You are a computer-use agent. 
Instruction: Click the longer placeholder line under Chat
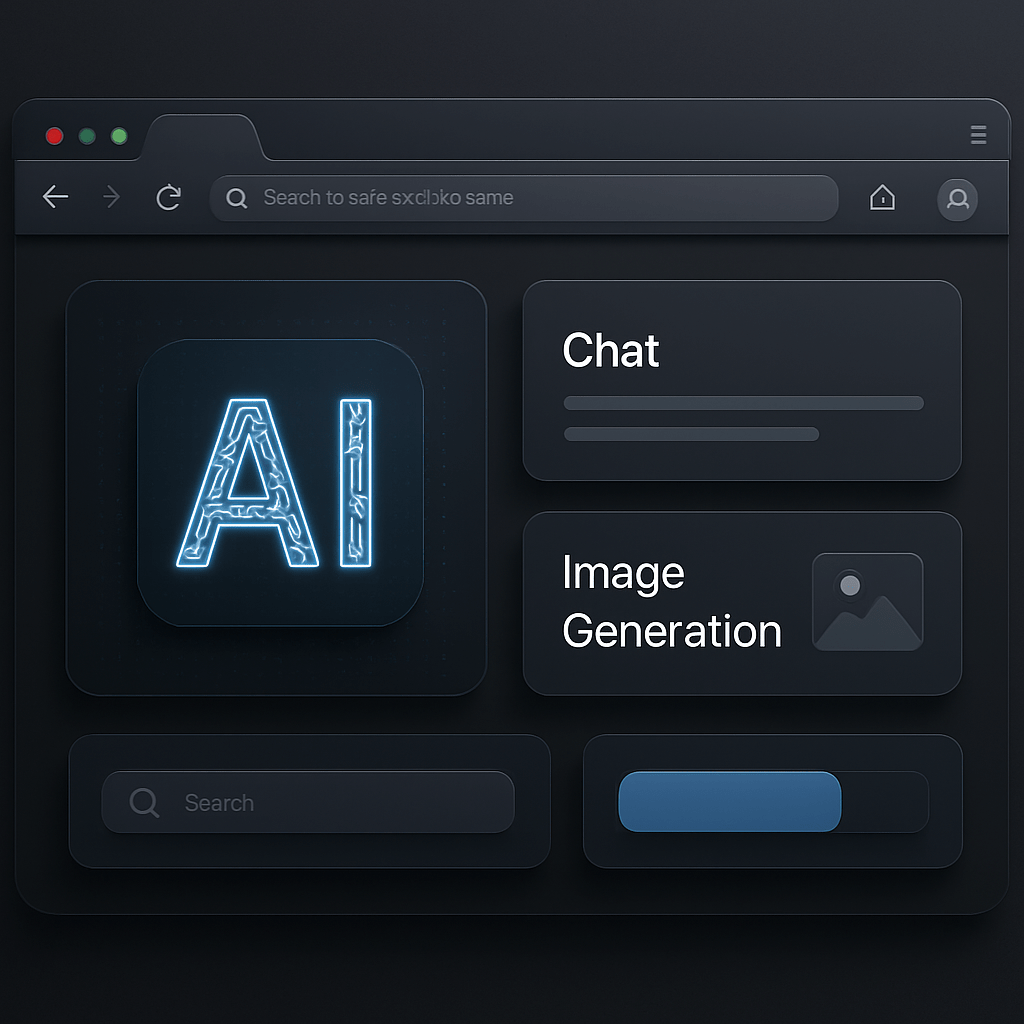pyautogui.click(x=743, y=403)
